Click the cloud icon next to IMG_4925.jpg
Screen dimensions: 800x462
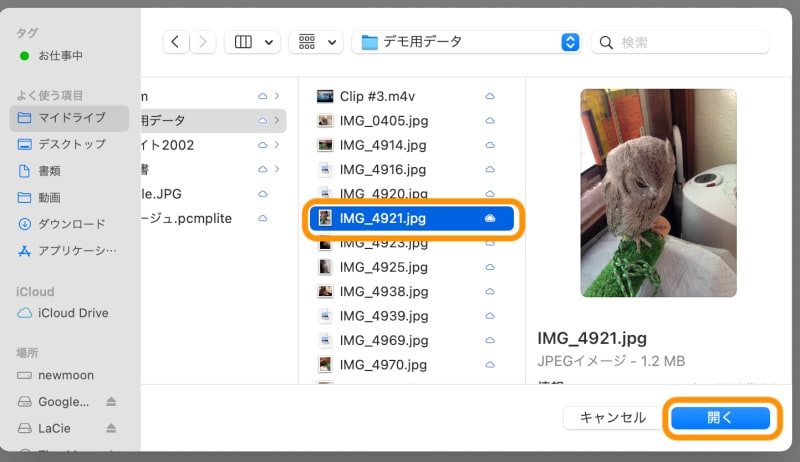click(x=490, y=267)
